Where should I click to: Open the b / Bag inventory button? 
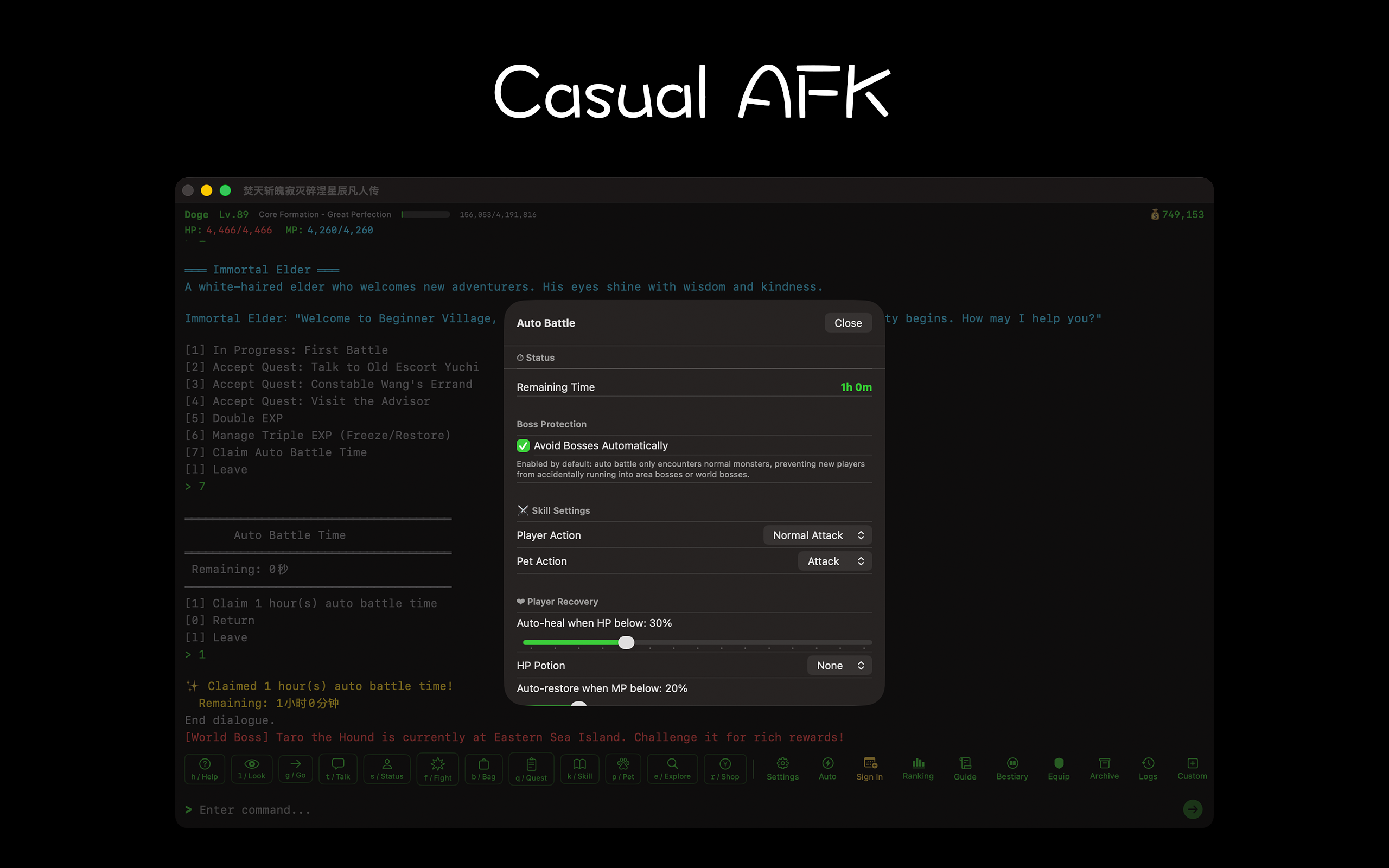click(x=483, y=769)
